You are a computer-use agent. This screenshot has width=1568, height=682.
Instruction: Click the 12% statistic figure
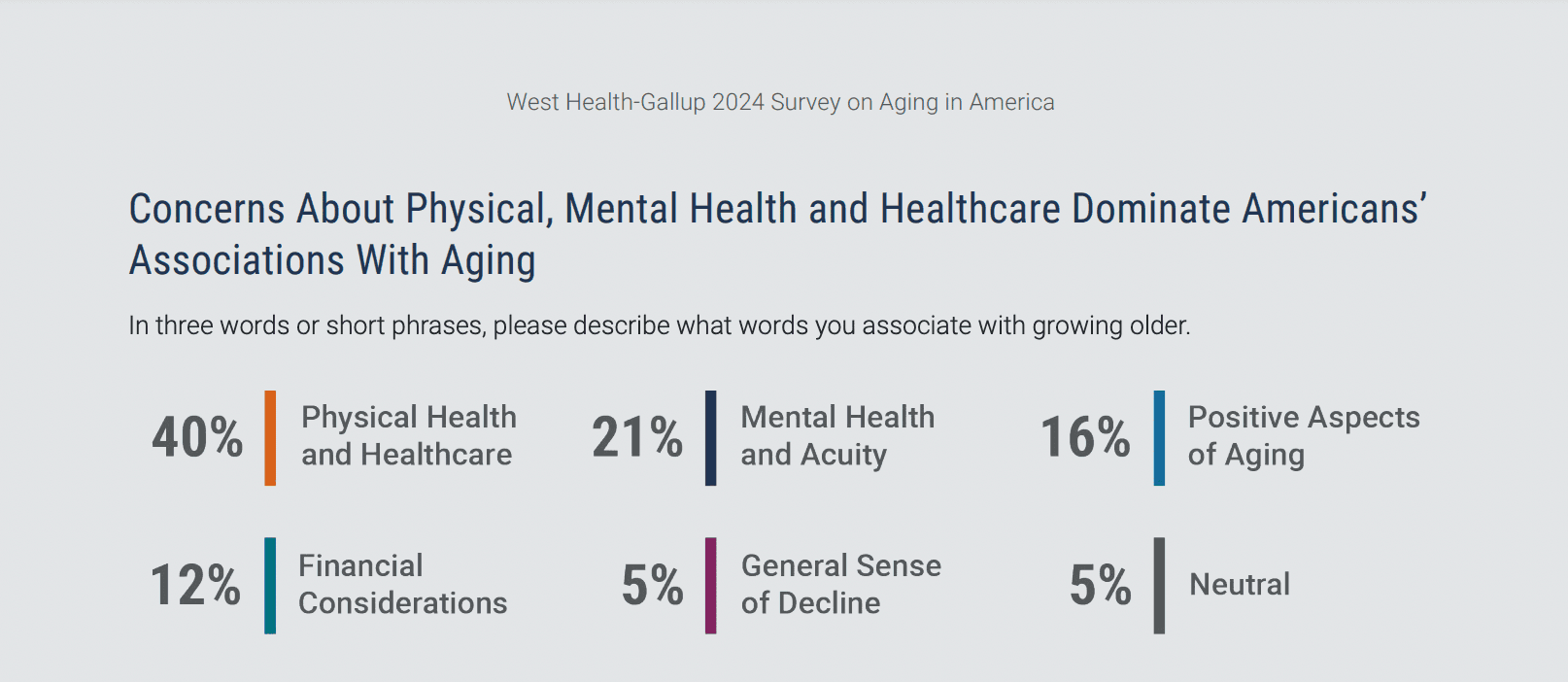(195, 585)
